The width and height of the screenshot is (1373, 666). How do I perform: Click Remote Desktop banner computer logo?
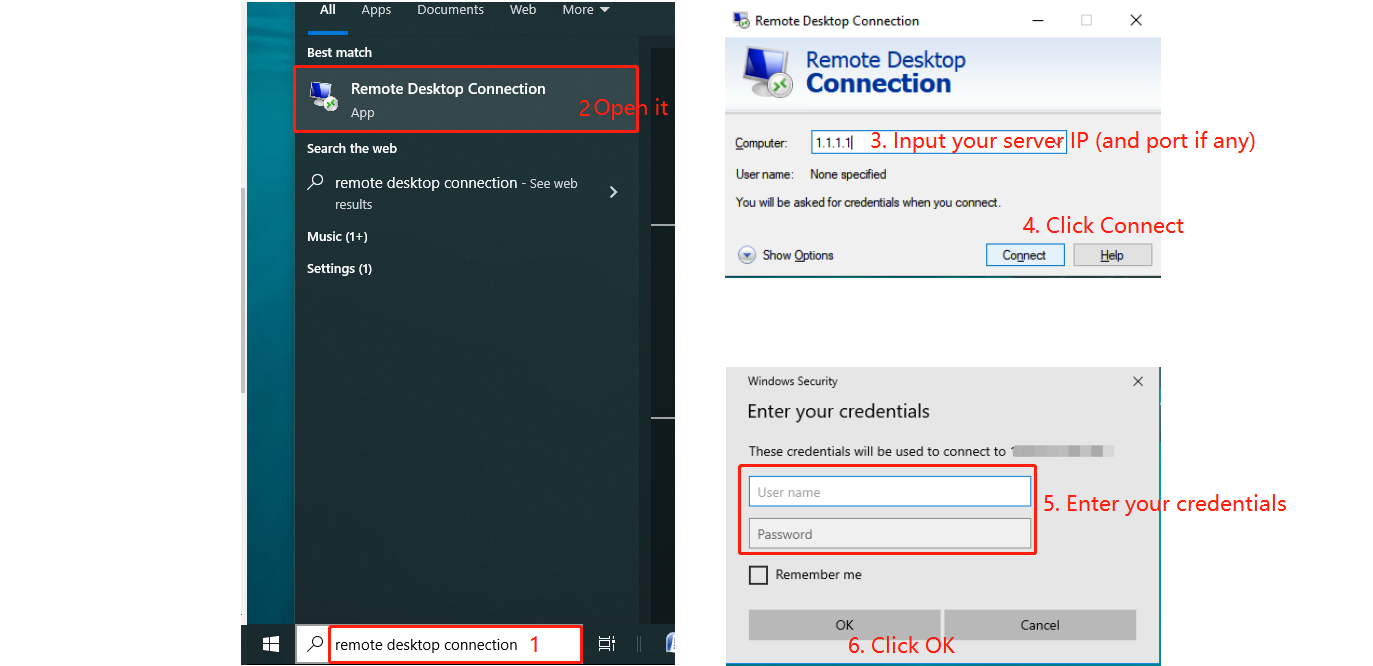(x=768, y=72)
